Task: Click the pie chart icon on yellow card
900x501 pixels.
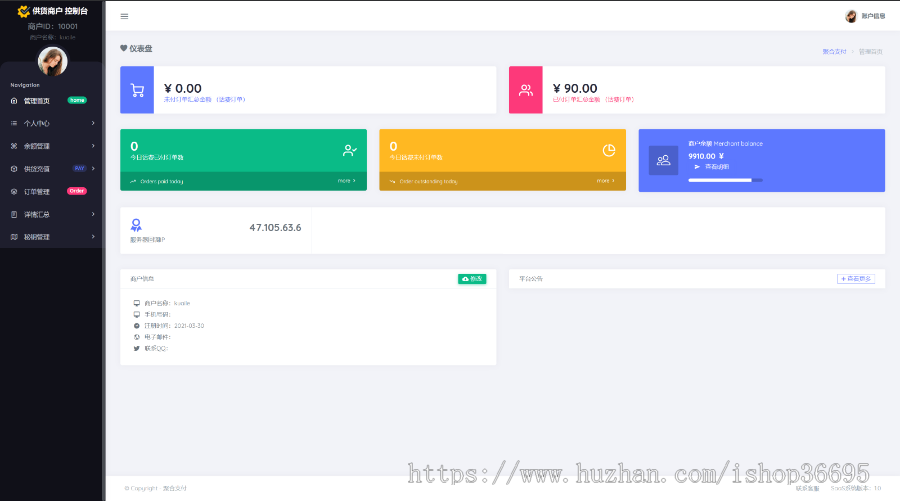Action: coord(609,150)
